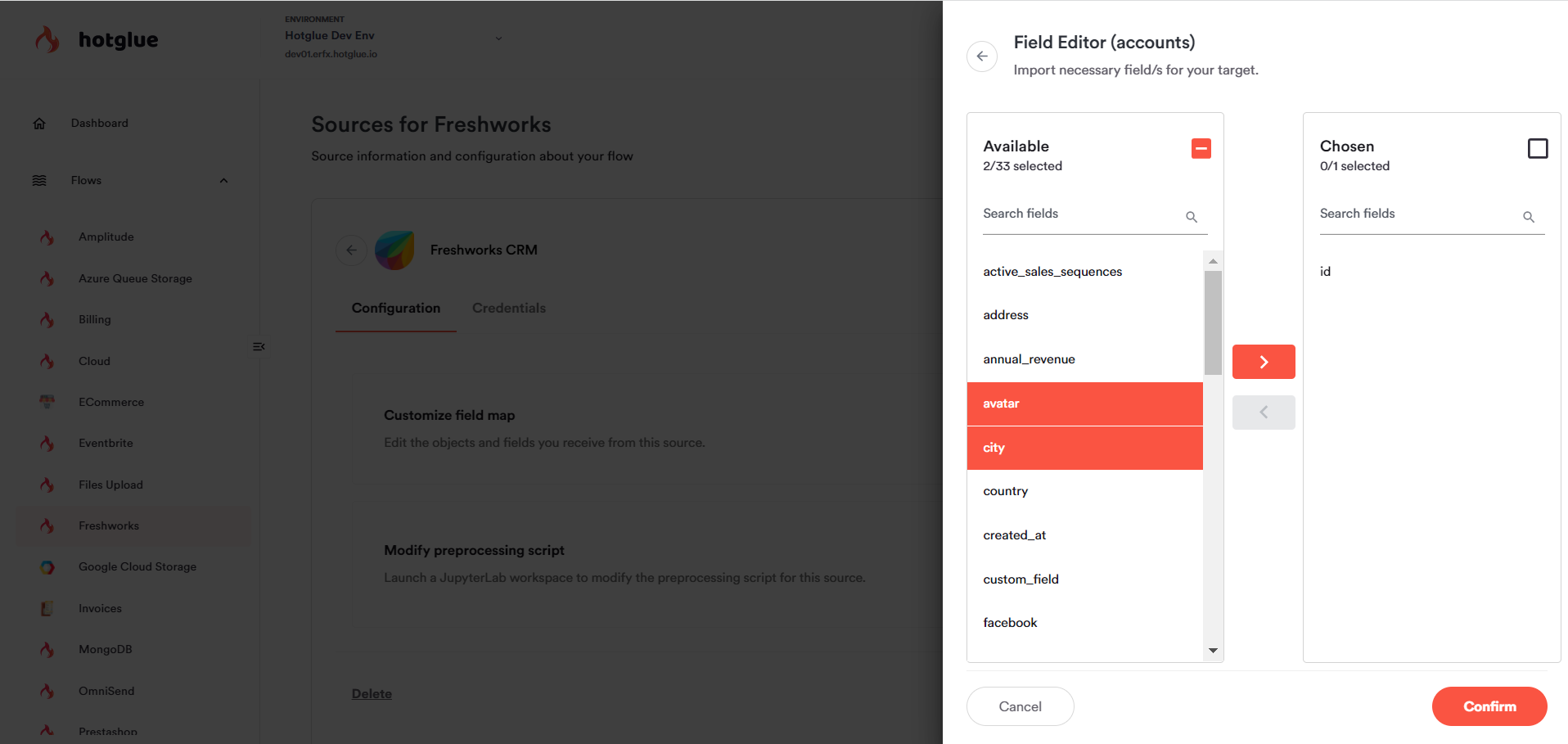The height and width of the screenshot is (744, 1568).
Task: Click the sidebar collapse icon
Action: tap(259, 347)
